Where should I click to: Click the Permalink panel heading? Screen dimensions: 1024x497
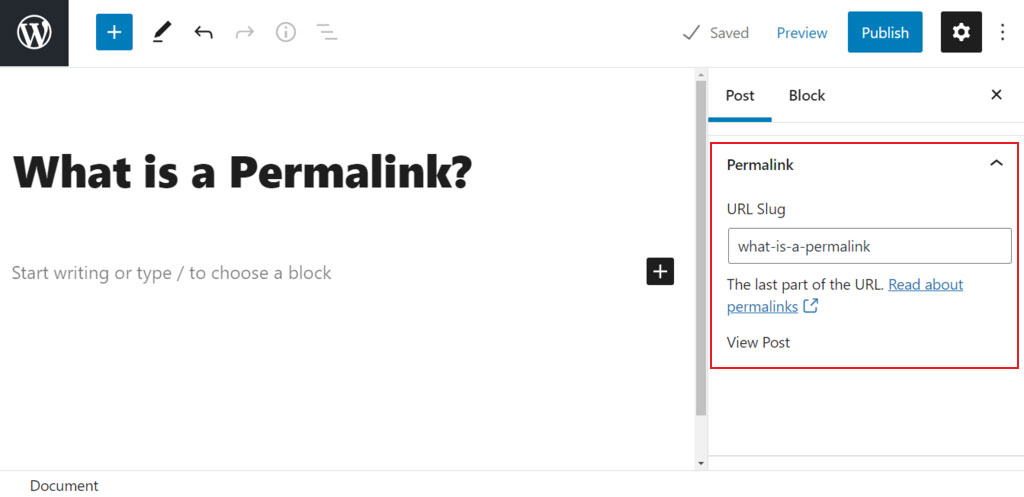760,165
